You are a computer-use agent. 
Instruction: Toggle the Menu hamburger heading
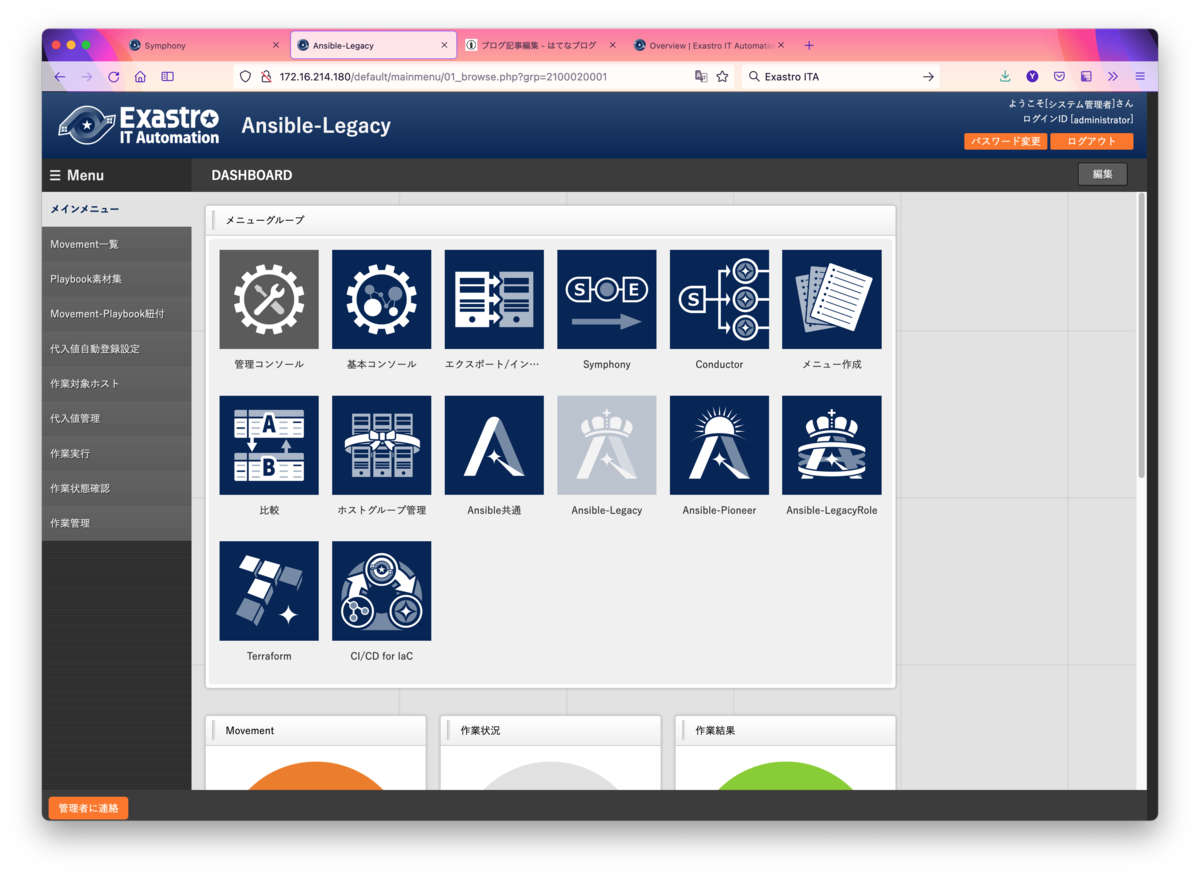77,175
